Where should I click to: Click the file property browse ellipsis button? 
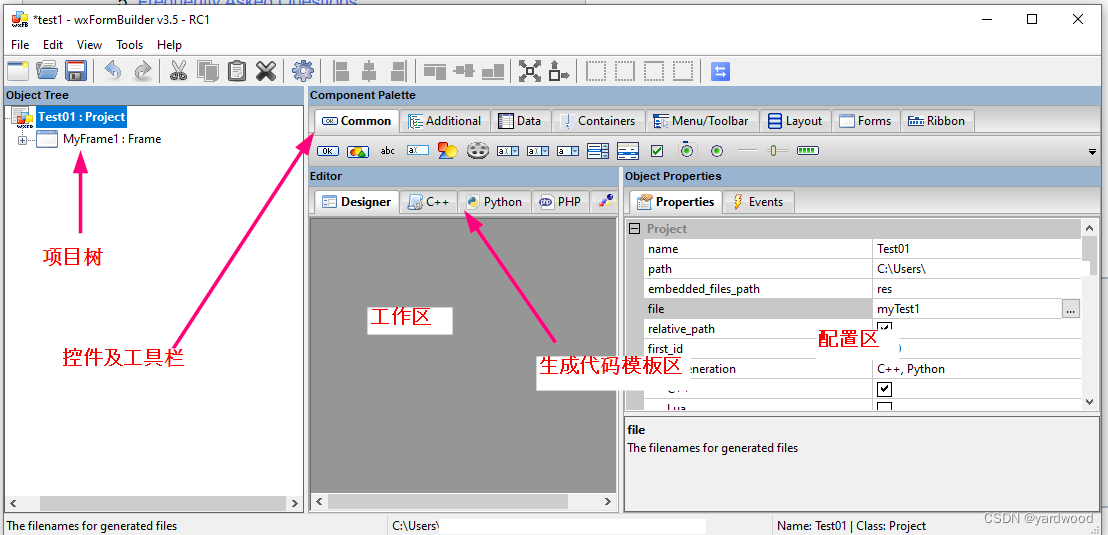[1071, 309]
